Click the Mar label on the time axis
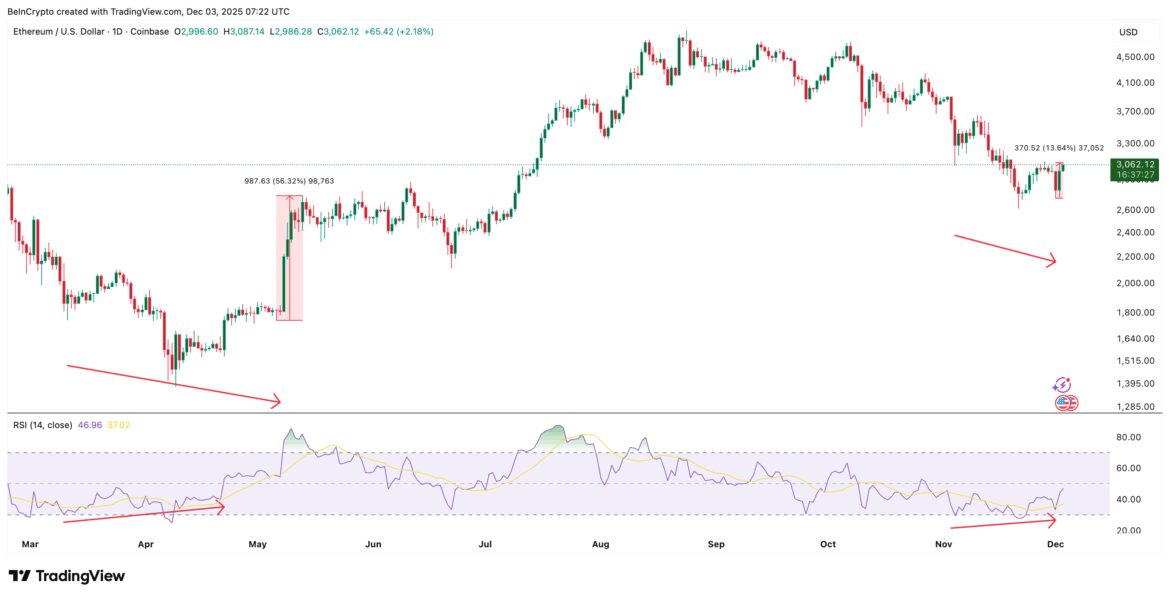The image size is (1170, 598). point(30,545)
